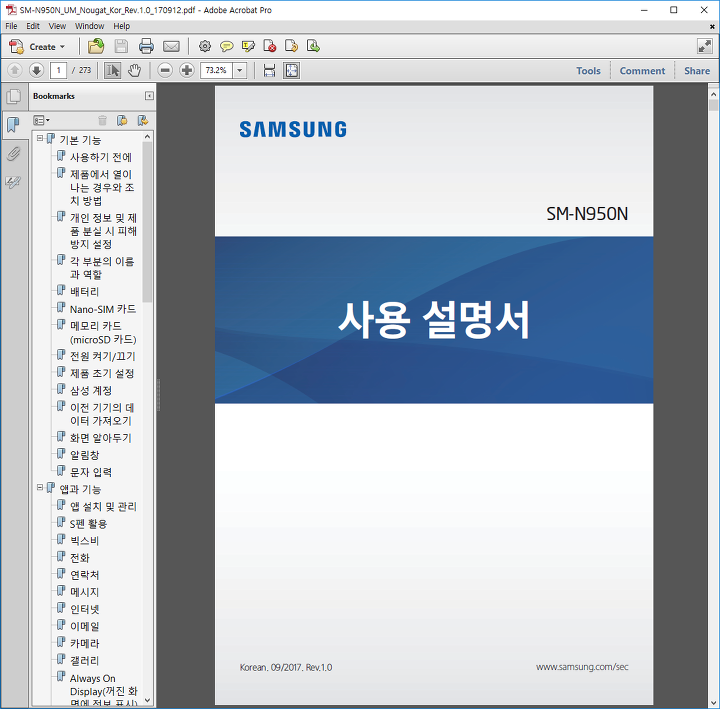Close the document with the menu-bar X
Viewport: 720px width, 709px height.
(x=712, y=27)
